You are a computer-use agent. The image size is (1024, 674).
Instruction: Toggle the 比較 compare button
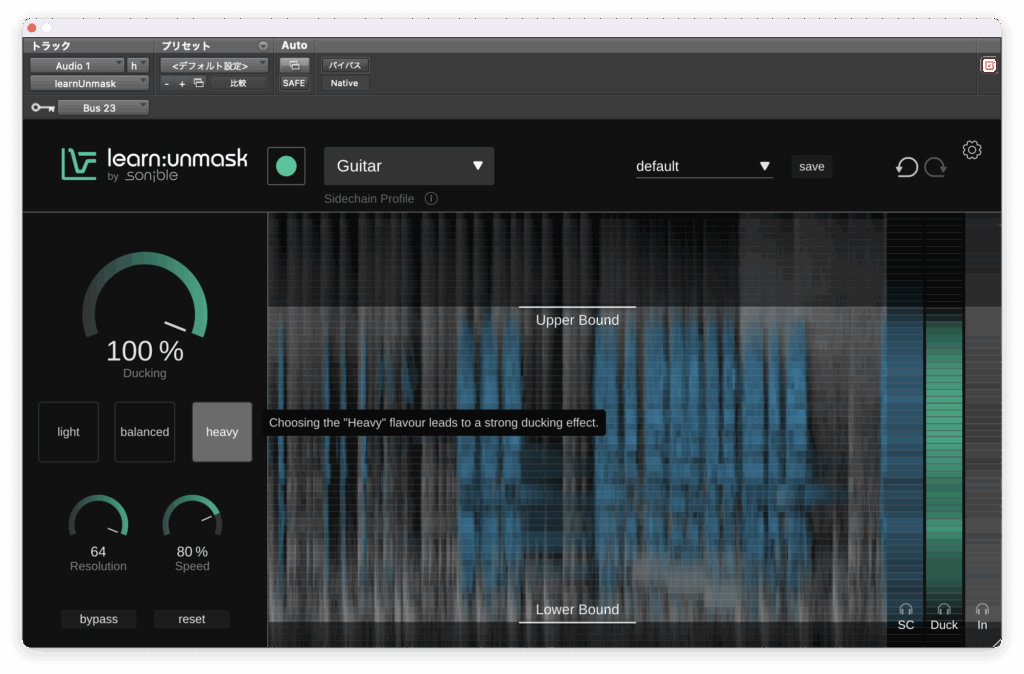pyautogui.click(x=238, y=83)
